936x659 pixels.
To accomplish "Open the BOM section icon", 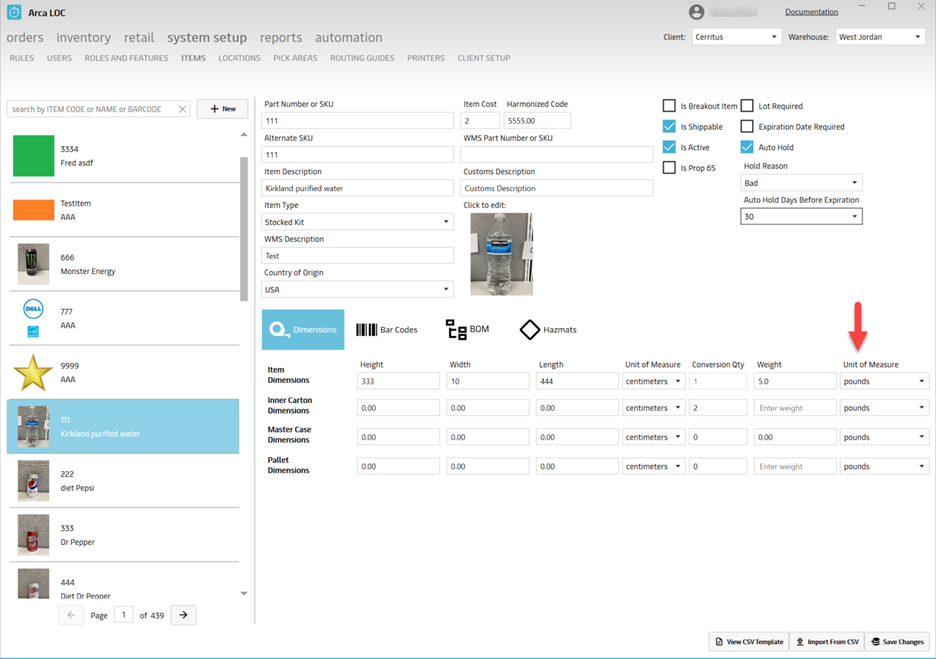I will click(456, 330).
